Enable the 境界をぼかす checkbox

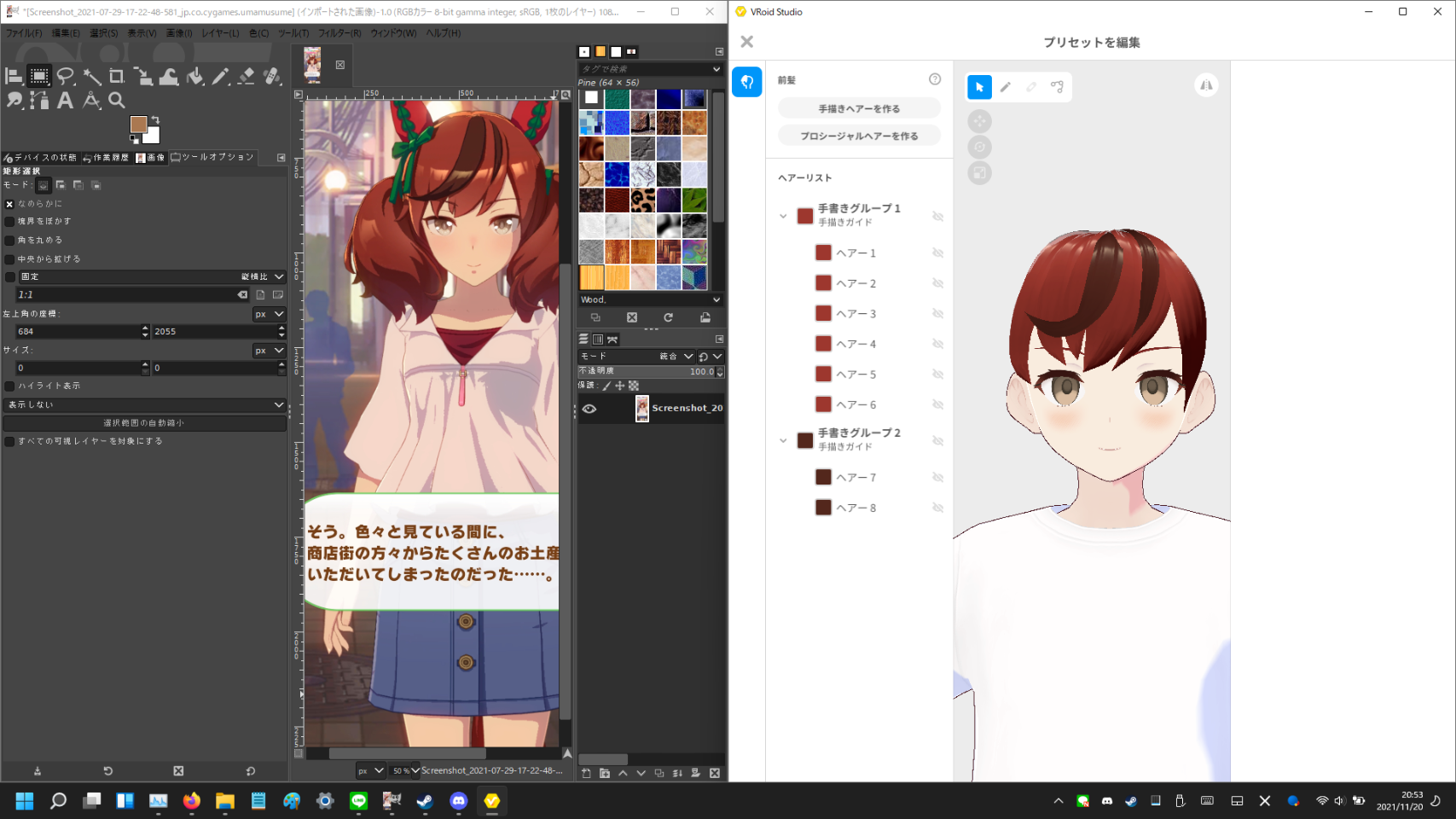click(10, 222)
